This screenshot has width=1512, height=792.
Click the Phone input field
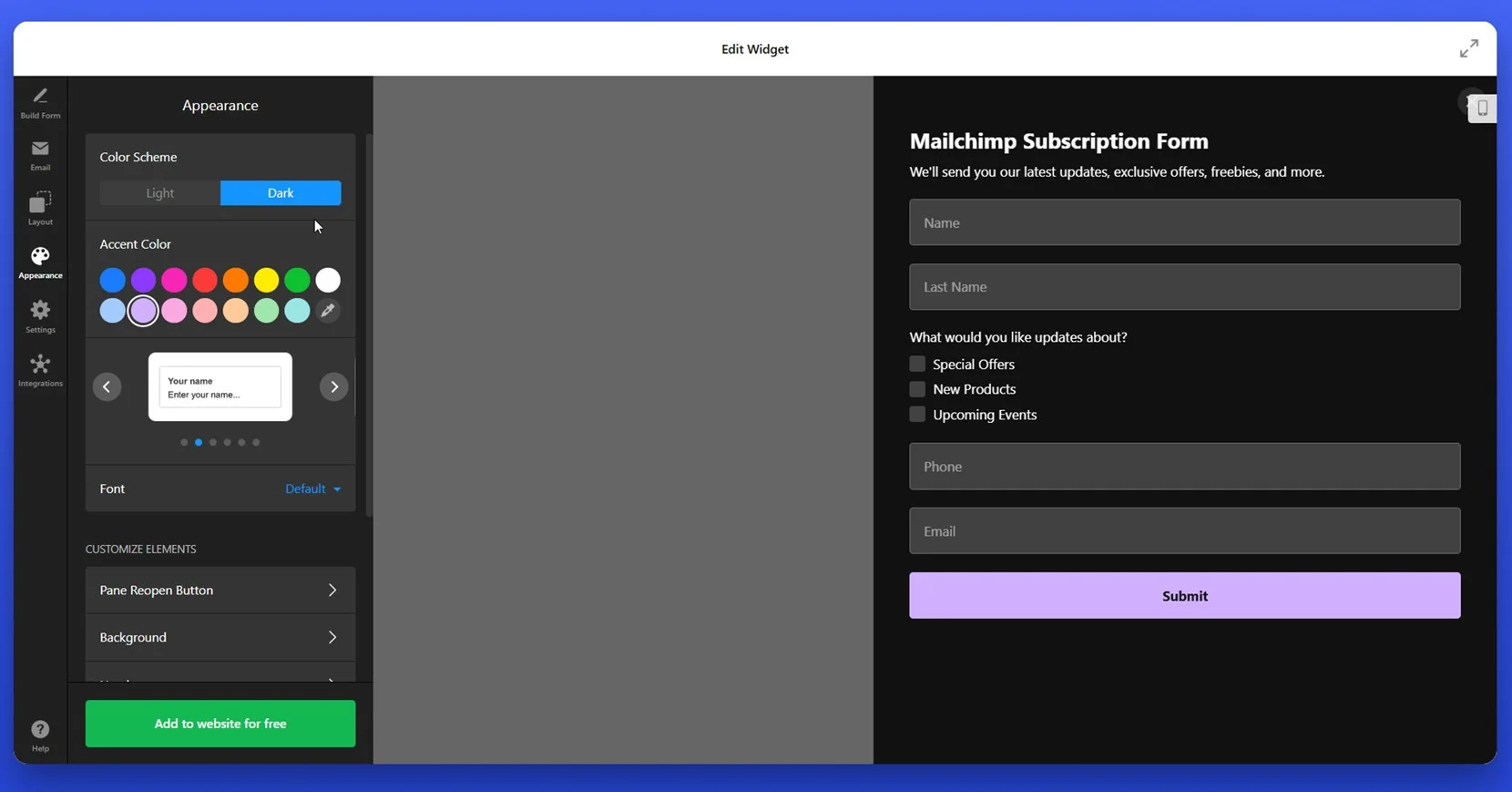click(x=1185, y=467)
